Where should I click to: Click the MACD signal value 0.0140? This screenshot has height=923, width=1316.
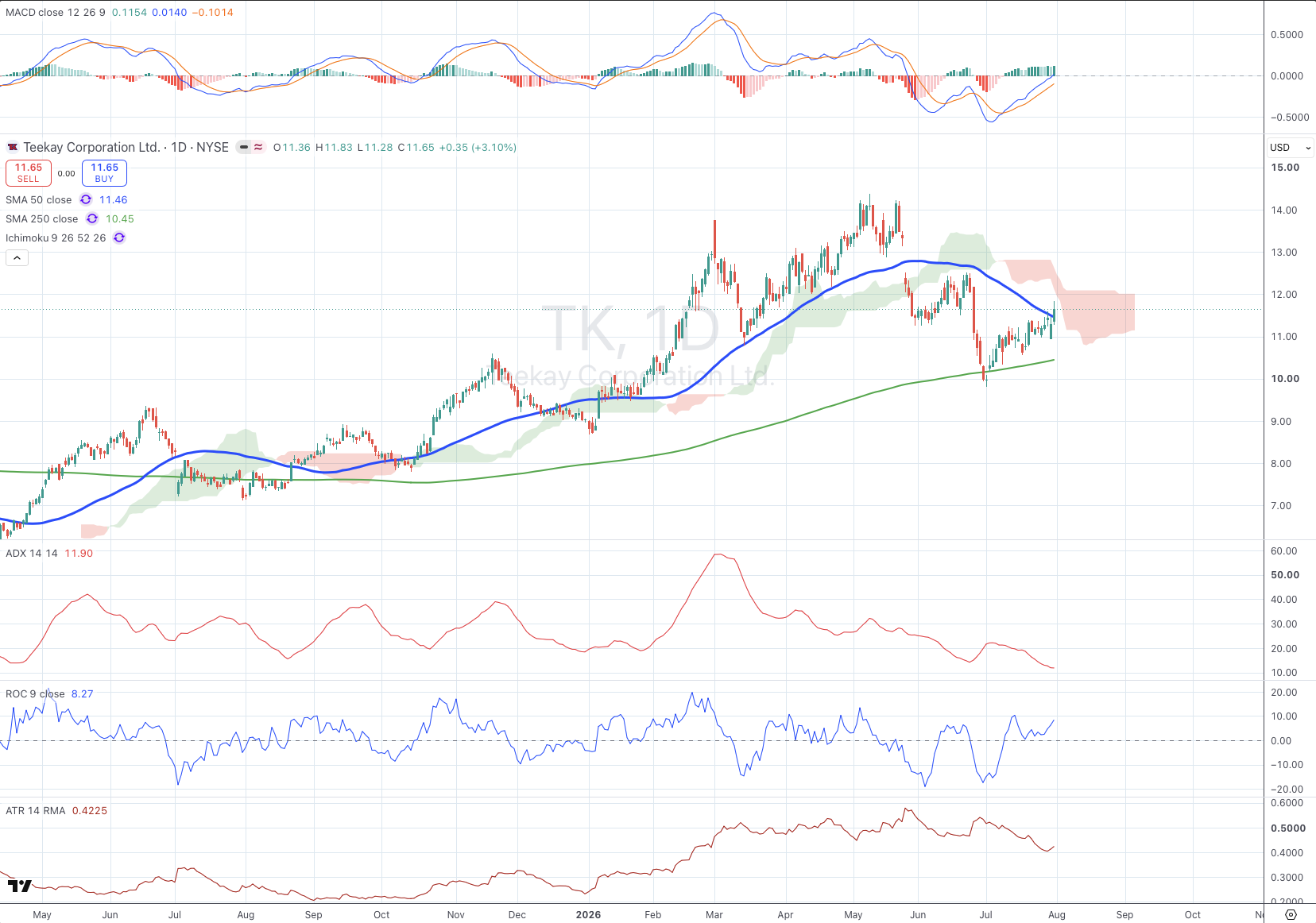tap(169, 12)
